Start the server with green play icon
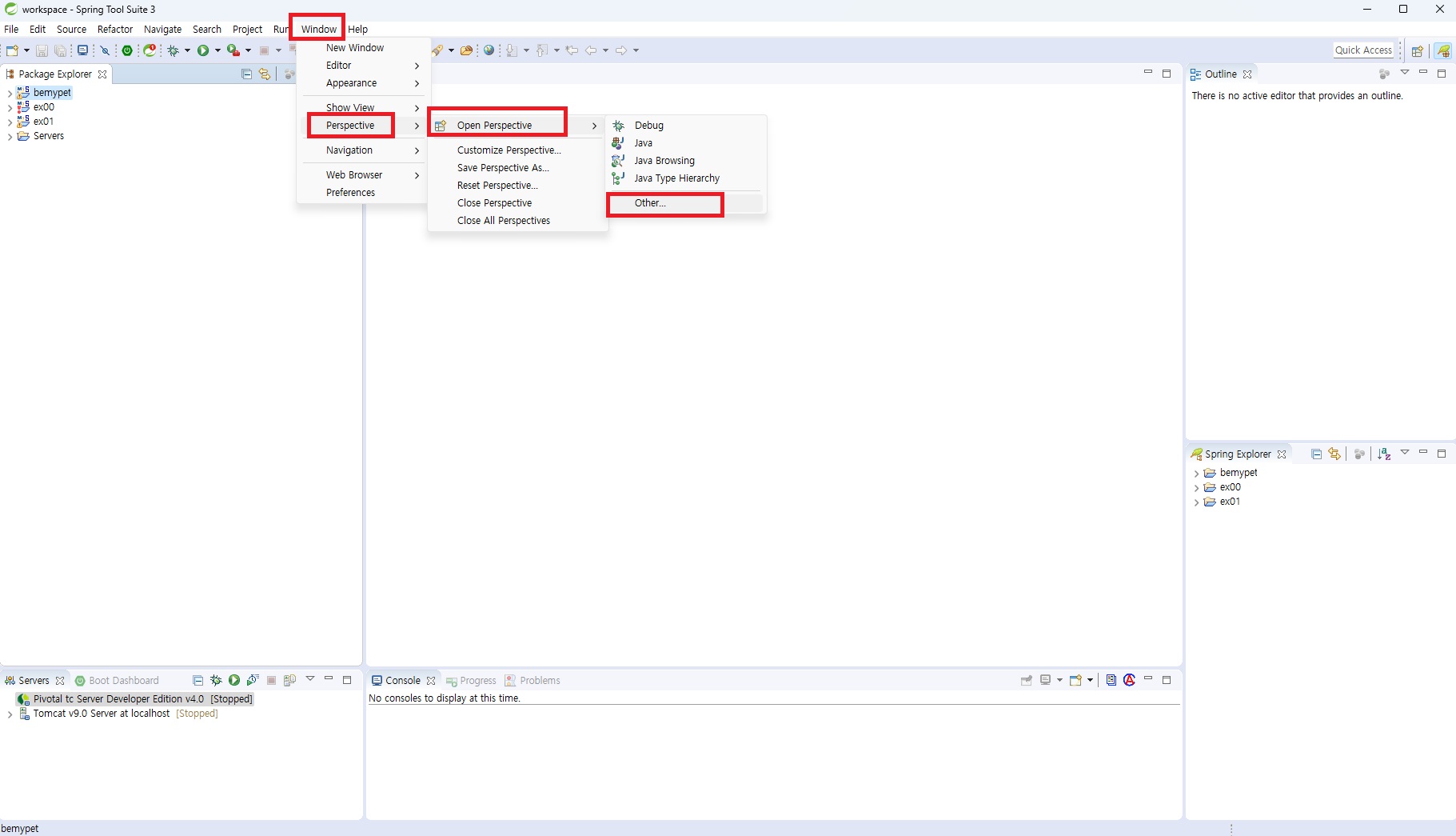 tap(234, 680)
